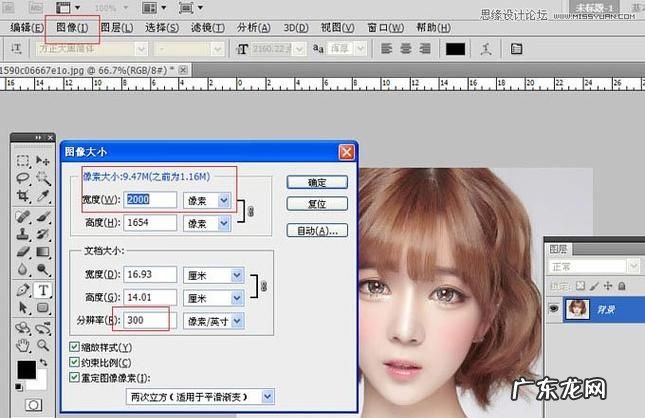Select the Blur tool
Image resolution: width=645 pixels, height=418 pixels.
[x=23, y=269]
